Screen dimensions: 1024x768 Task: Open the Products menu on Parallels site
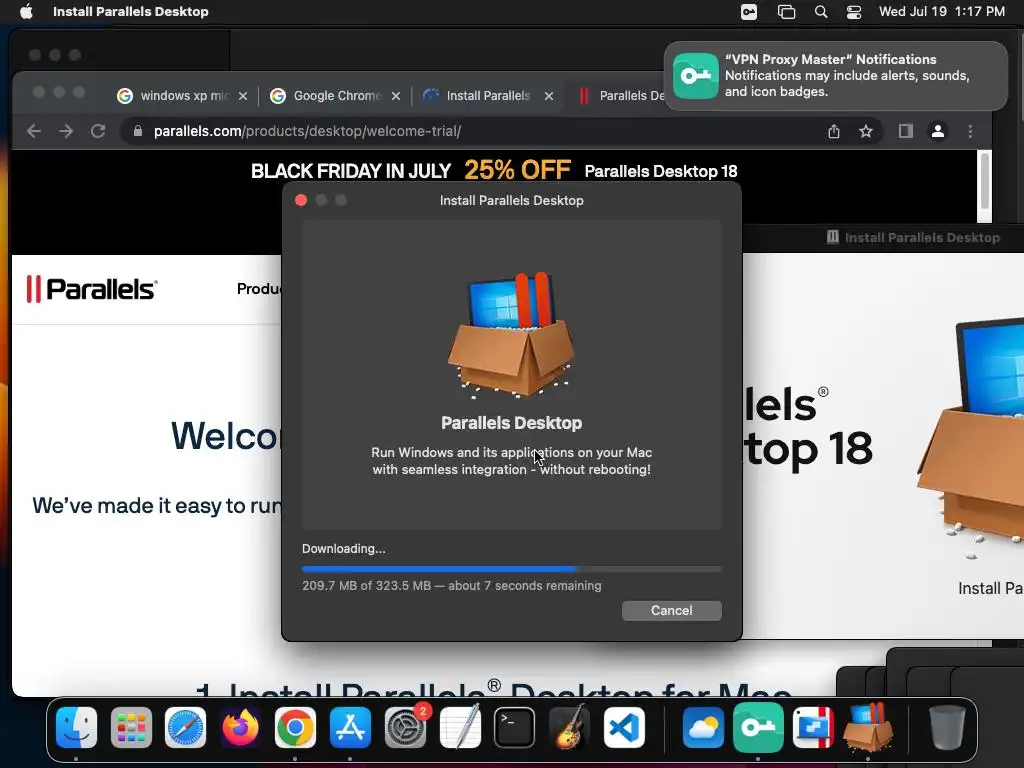tap(259, 289)
